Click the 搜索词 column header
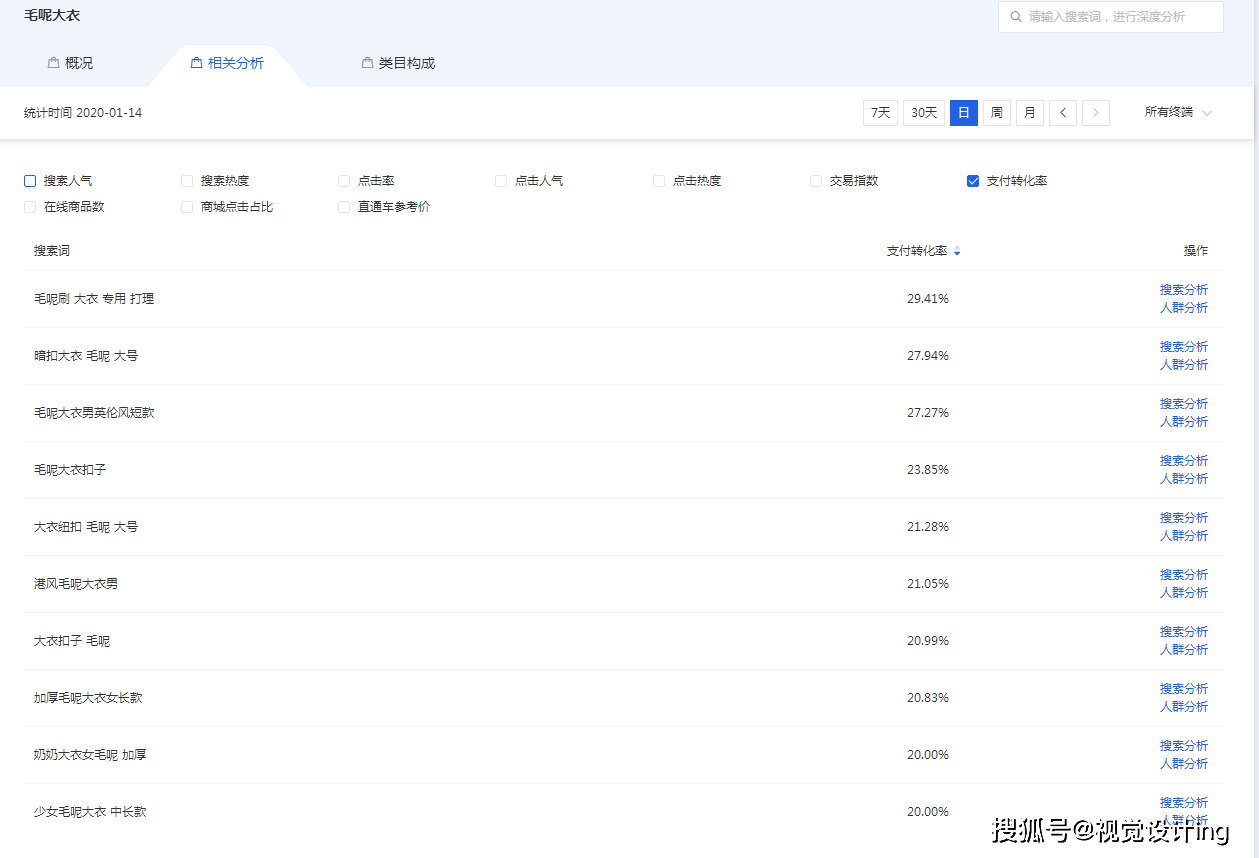 tap(52, 251)
